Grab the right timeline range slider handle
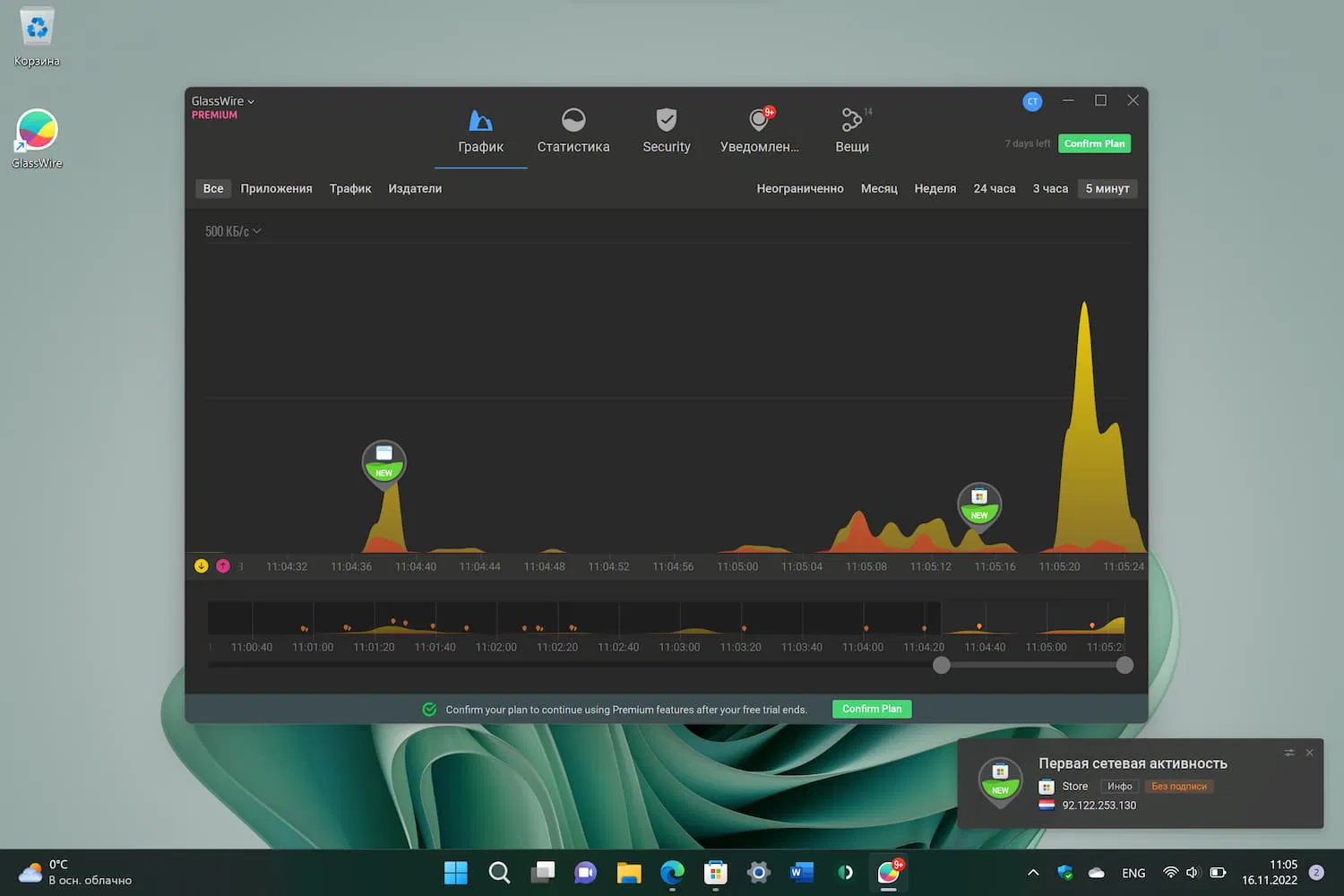 (1124, 665)
